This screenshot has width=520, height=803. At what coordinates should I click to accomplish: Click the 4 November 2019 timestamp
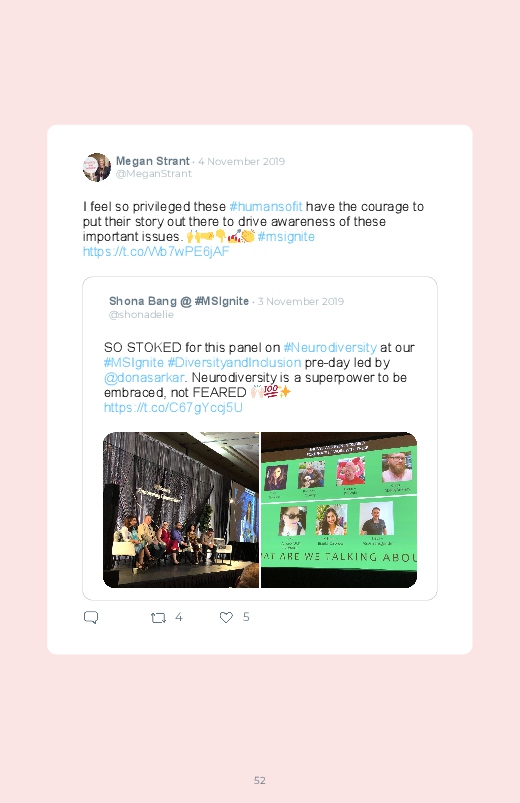tap(241, 161)
